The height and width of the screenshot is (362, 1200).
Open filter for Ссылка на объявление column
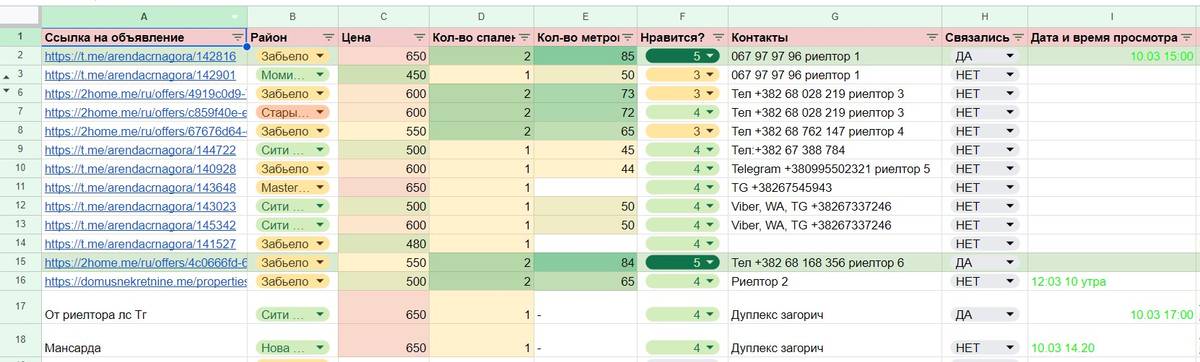237,36
